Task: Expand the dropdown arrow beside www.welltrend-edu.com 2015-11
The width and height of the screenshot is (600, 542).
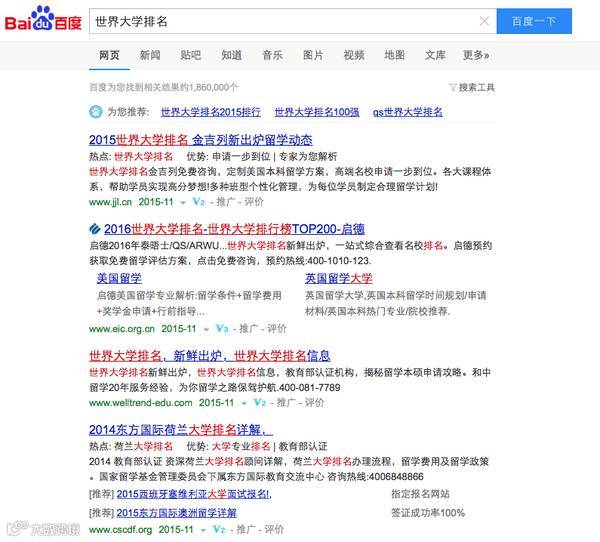Action: point(244,403)
